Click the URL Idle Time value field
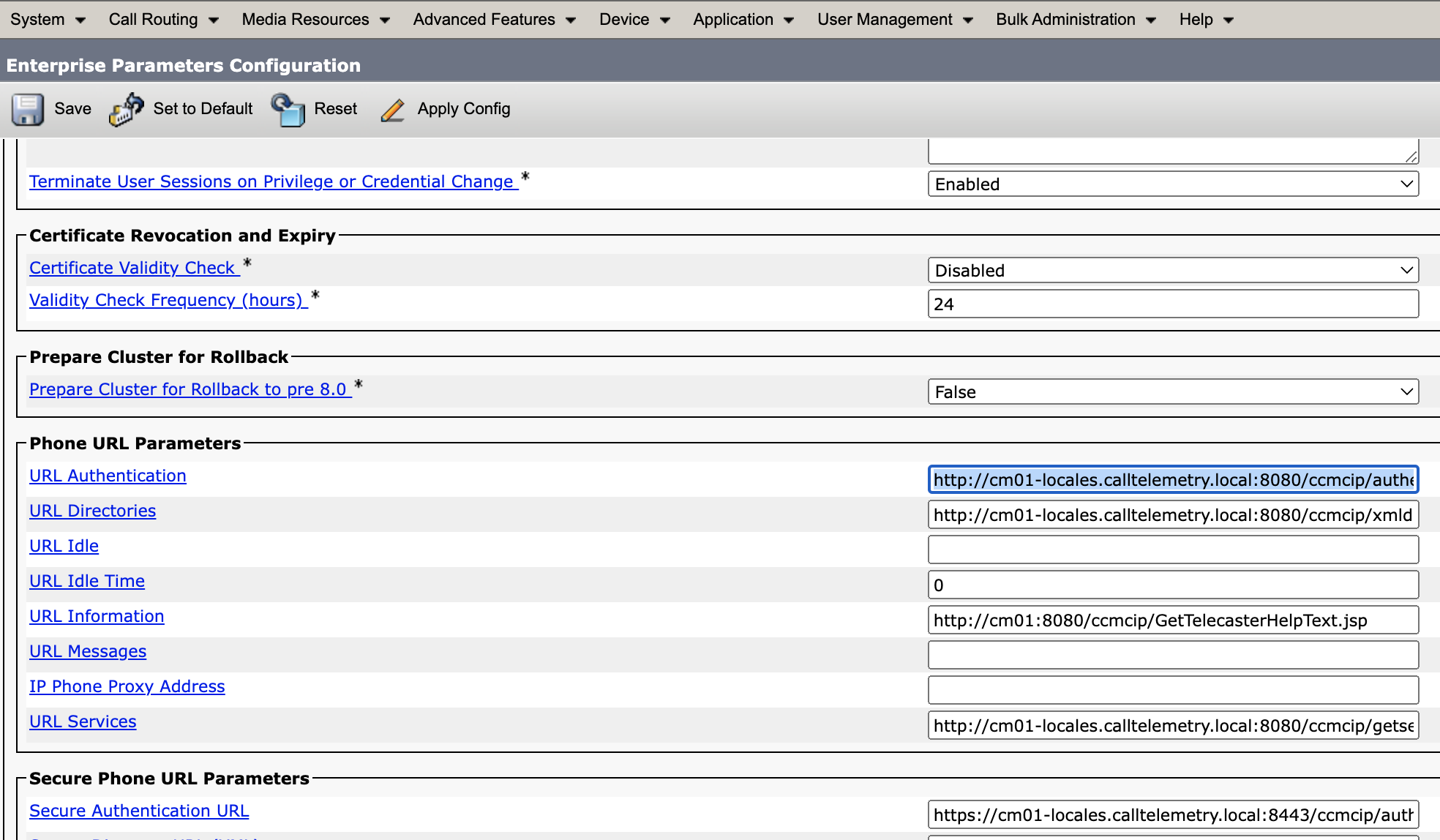Screen dimensions: 1440x840 click(1172, 585)
